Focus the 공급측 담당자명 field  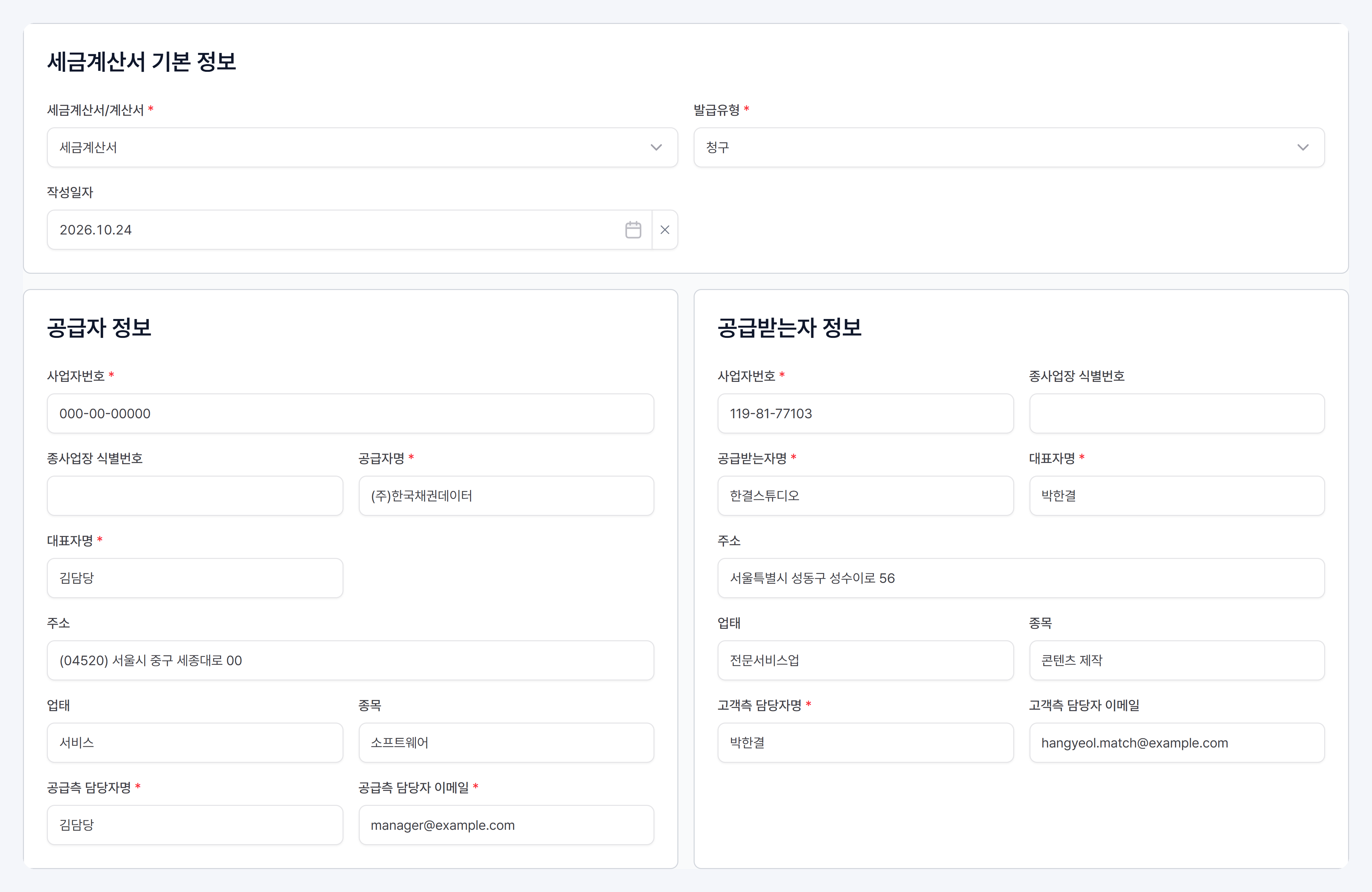click(x=195, y=825)
